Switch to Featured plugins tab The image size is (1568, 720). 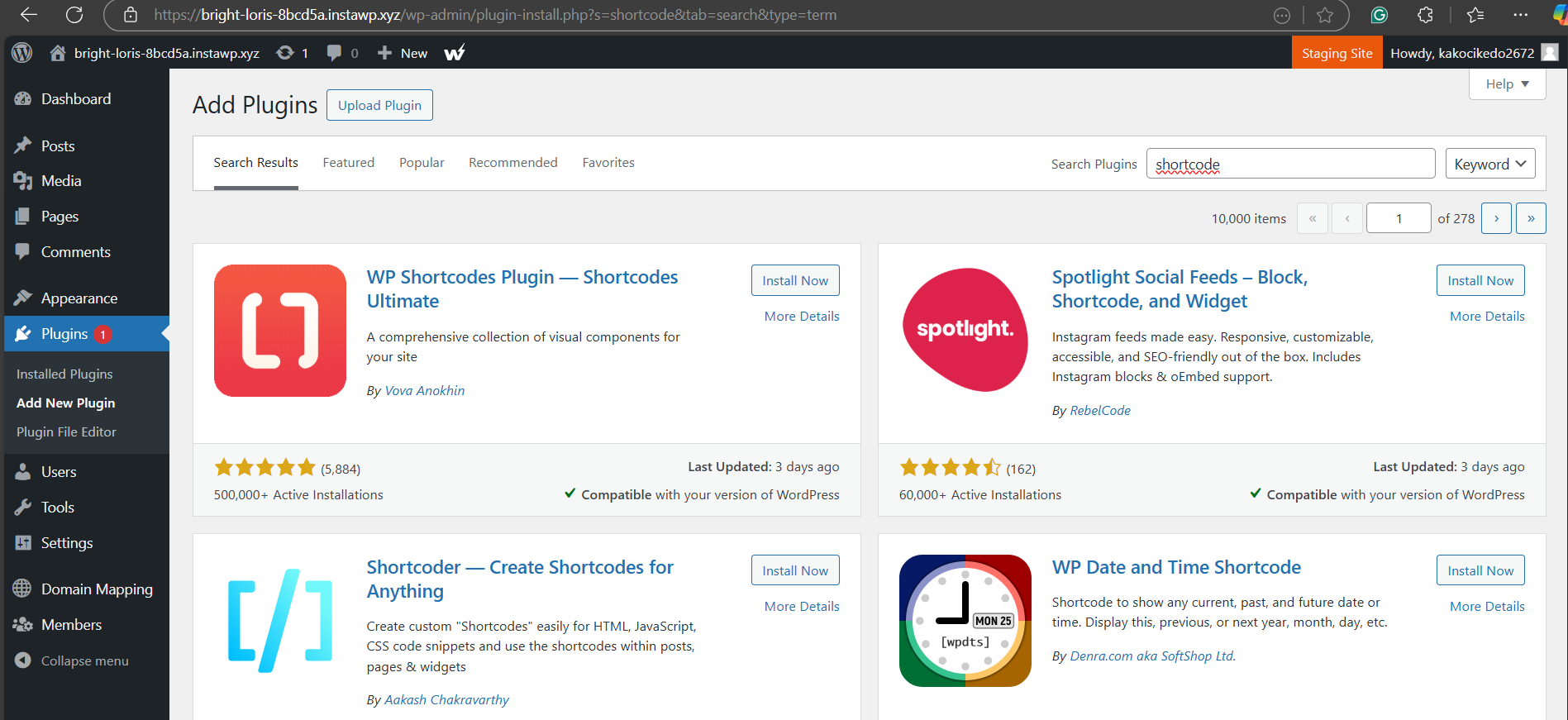[x=349, y=163]
